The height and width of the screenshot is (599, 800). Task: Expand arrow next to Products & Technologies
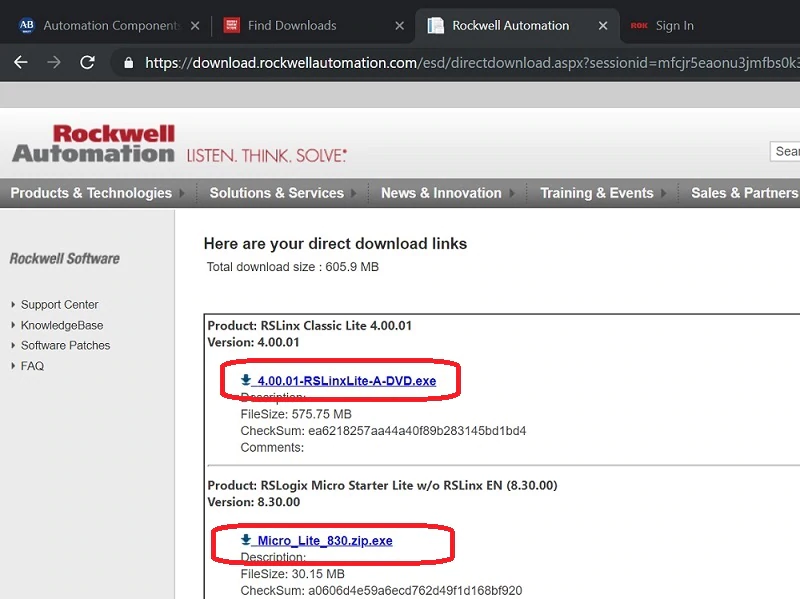tap(182, 193)
